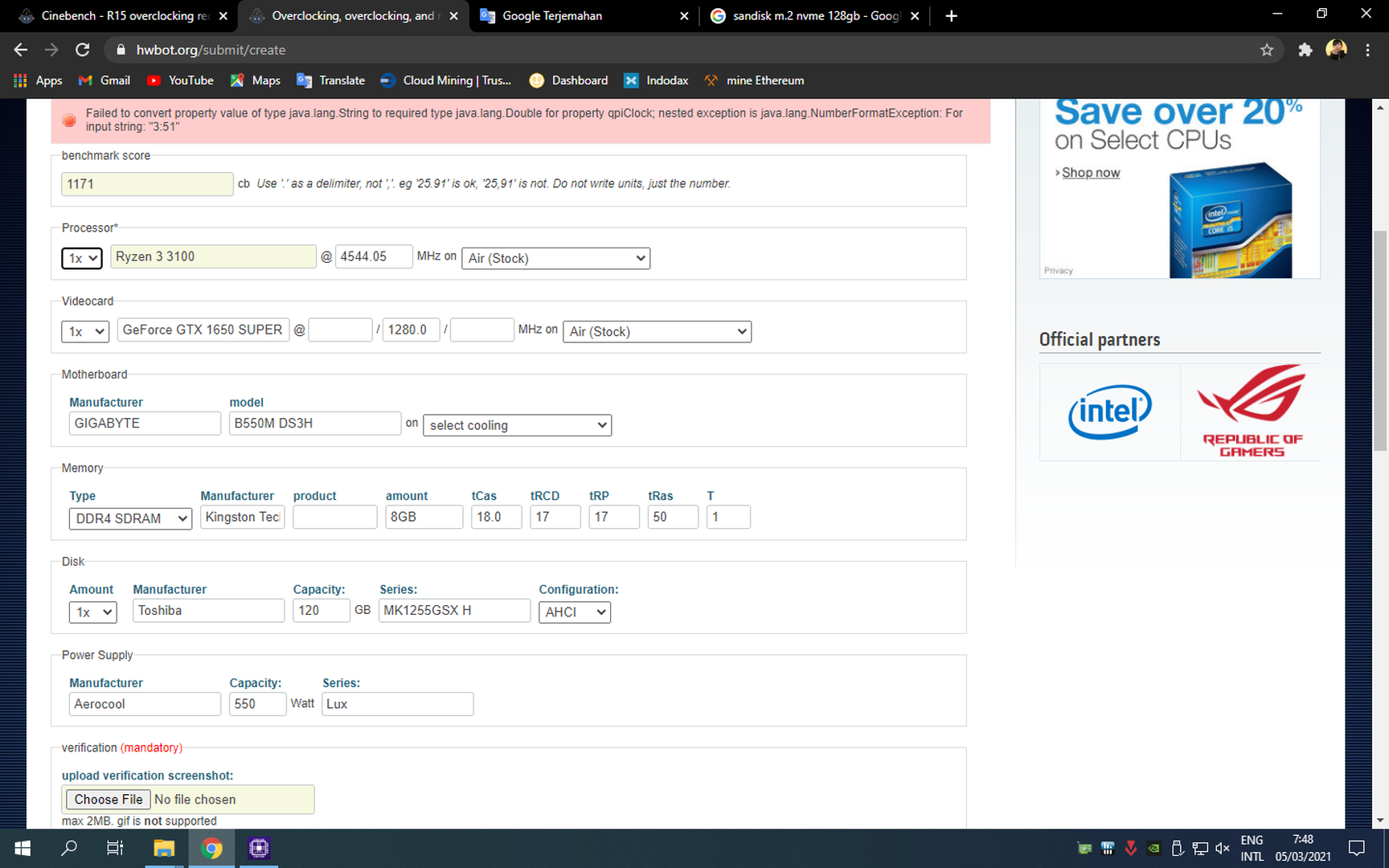Open the Indodax bookmark

[x=656, y=80]
